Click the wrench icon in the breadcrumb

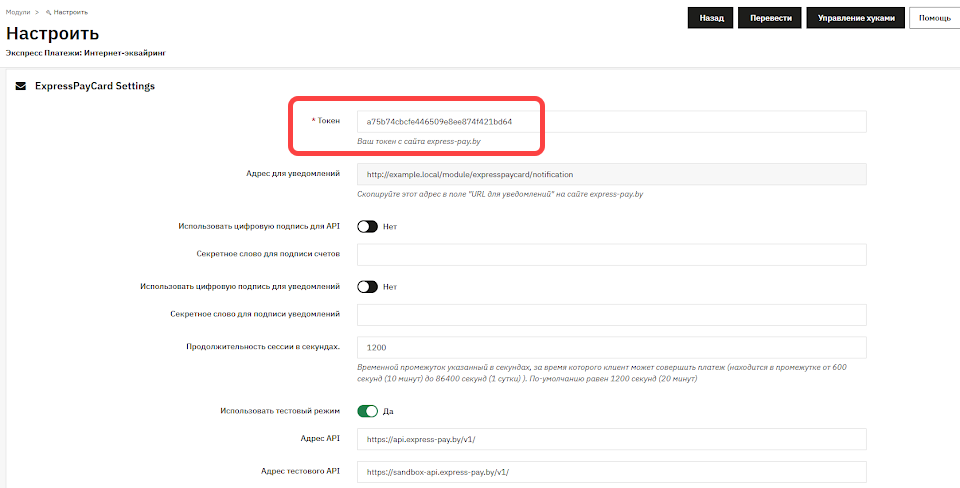coord(48,12)
